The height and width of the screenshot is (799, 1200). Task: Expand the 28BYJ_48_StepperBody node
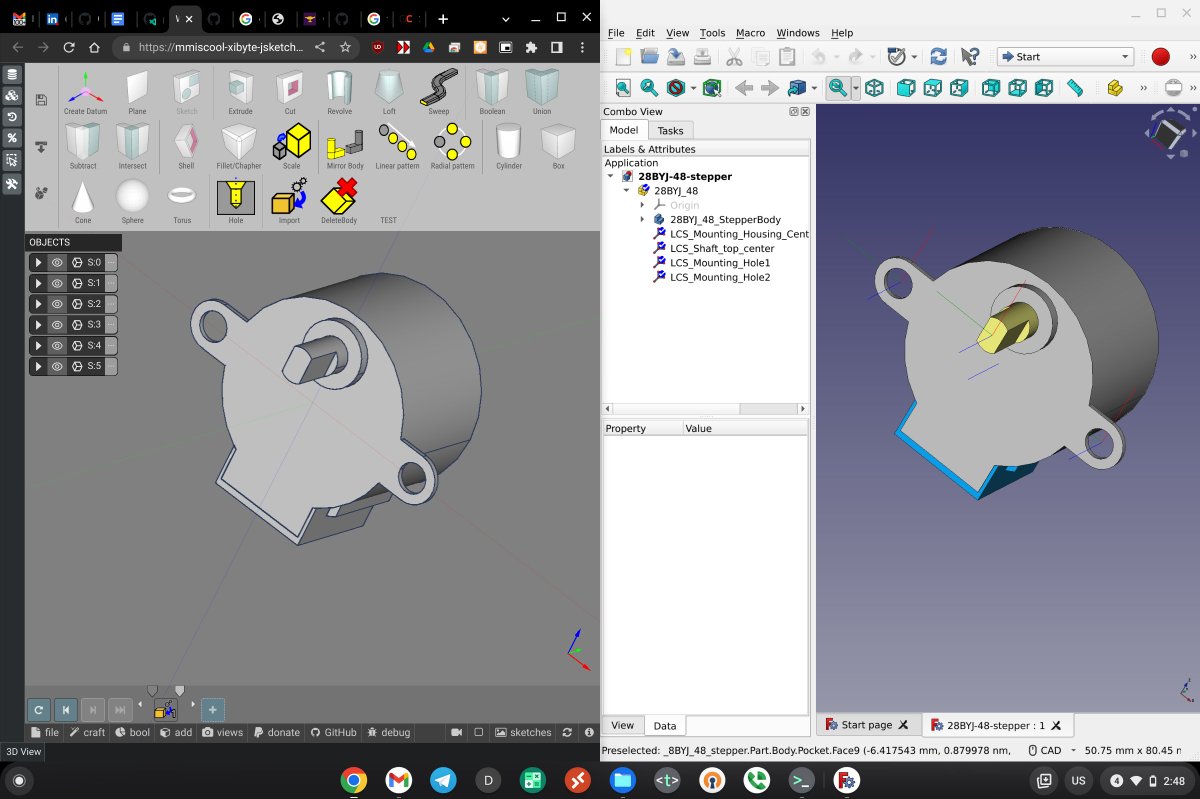643,219
